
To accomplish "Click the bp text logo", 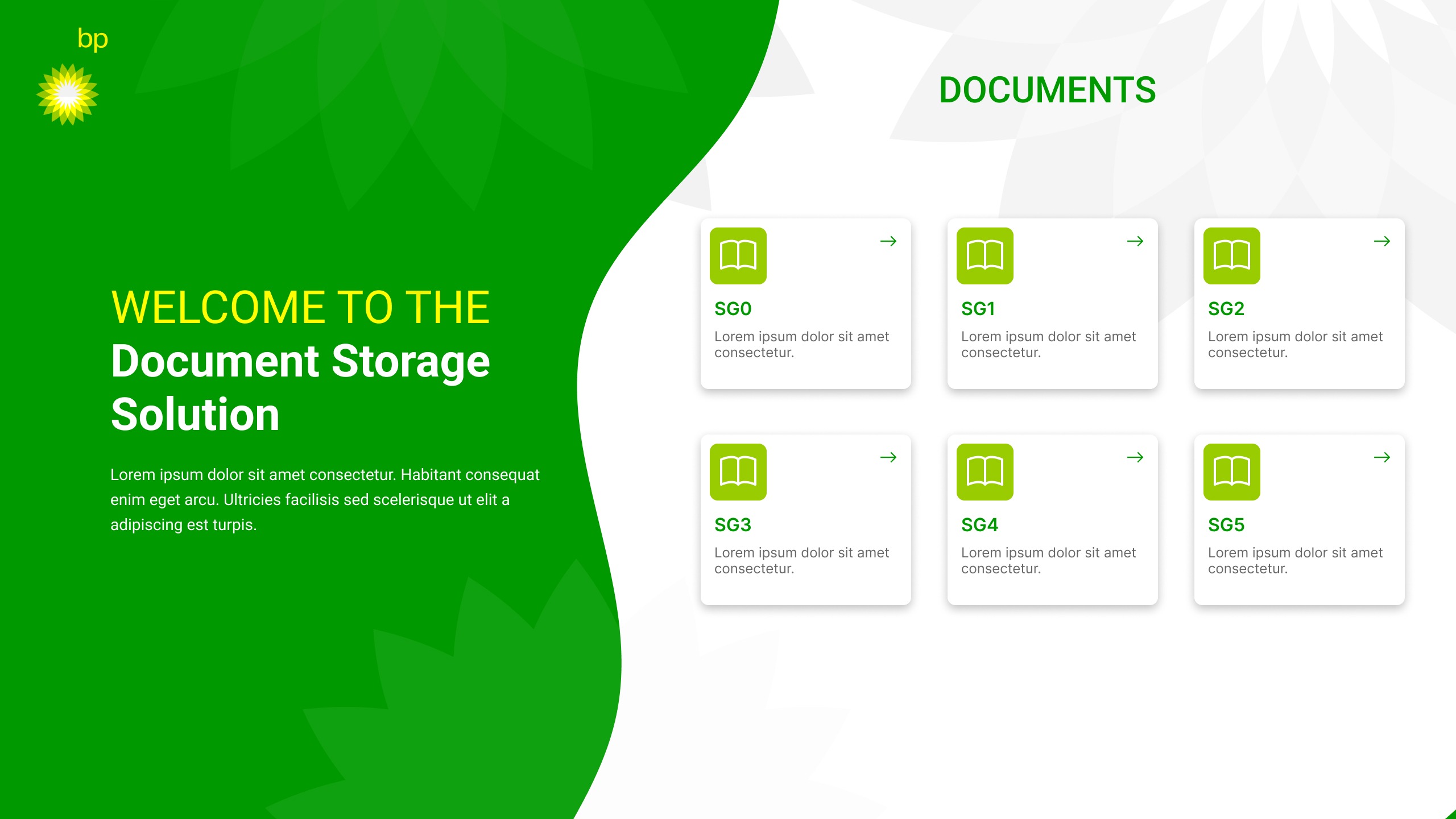I will click(93, 39).
